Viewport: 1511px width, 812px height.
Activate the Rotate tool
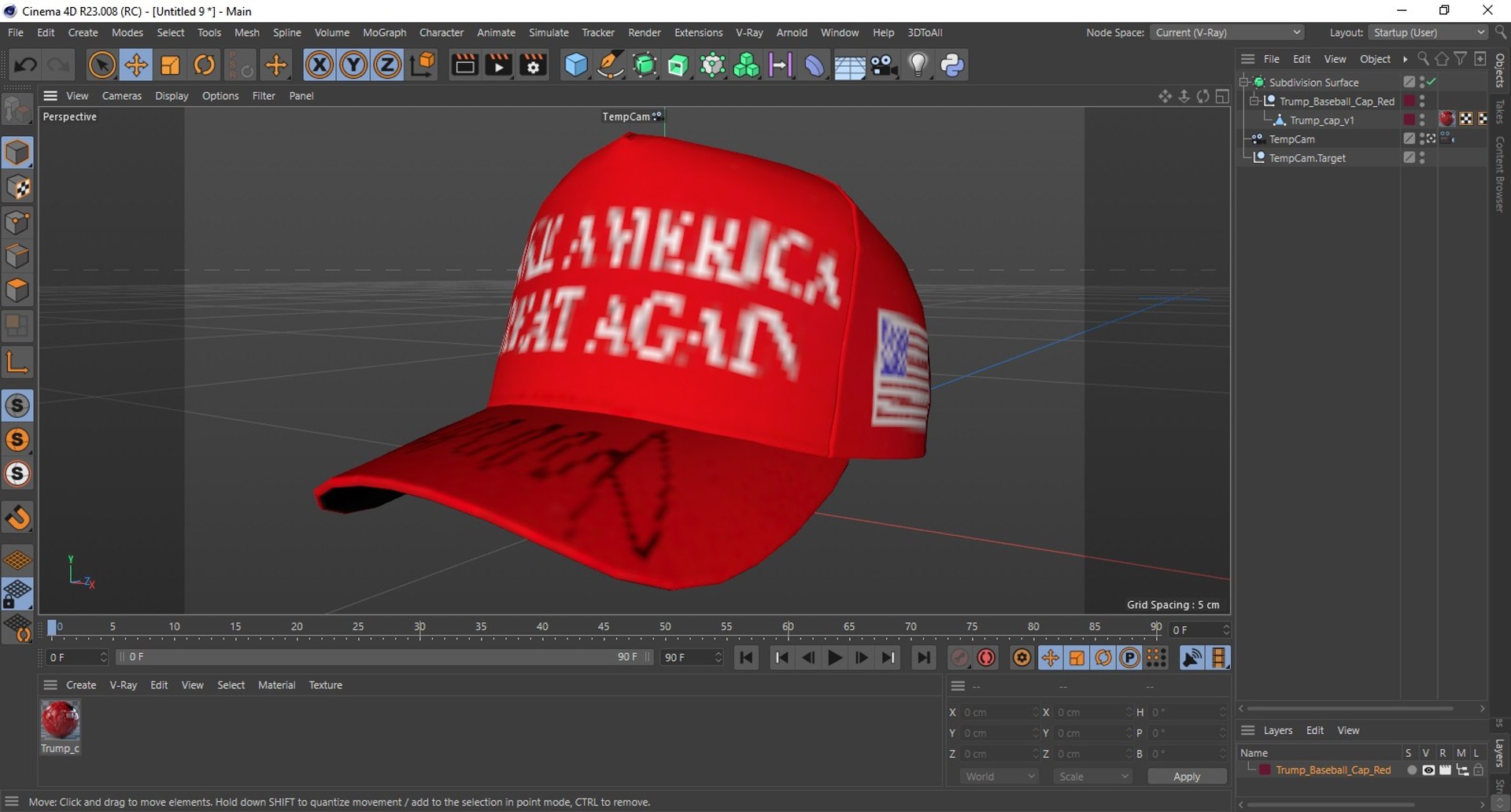point(205,65)
